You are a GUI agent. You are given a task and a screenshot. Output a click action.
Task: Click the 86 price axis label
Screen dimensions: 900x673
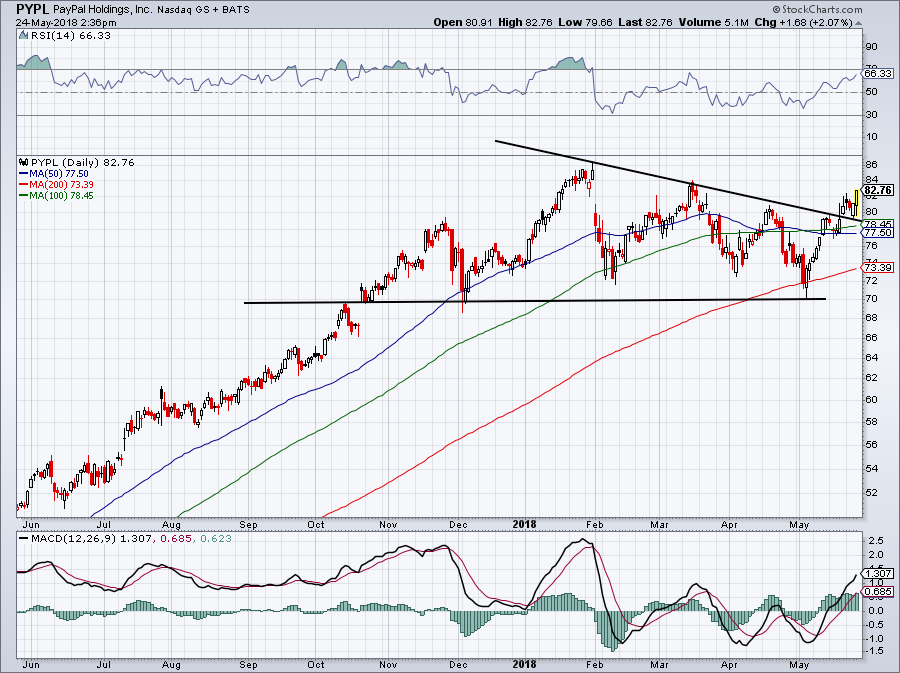871,164
